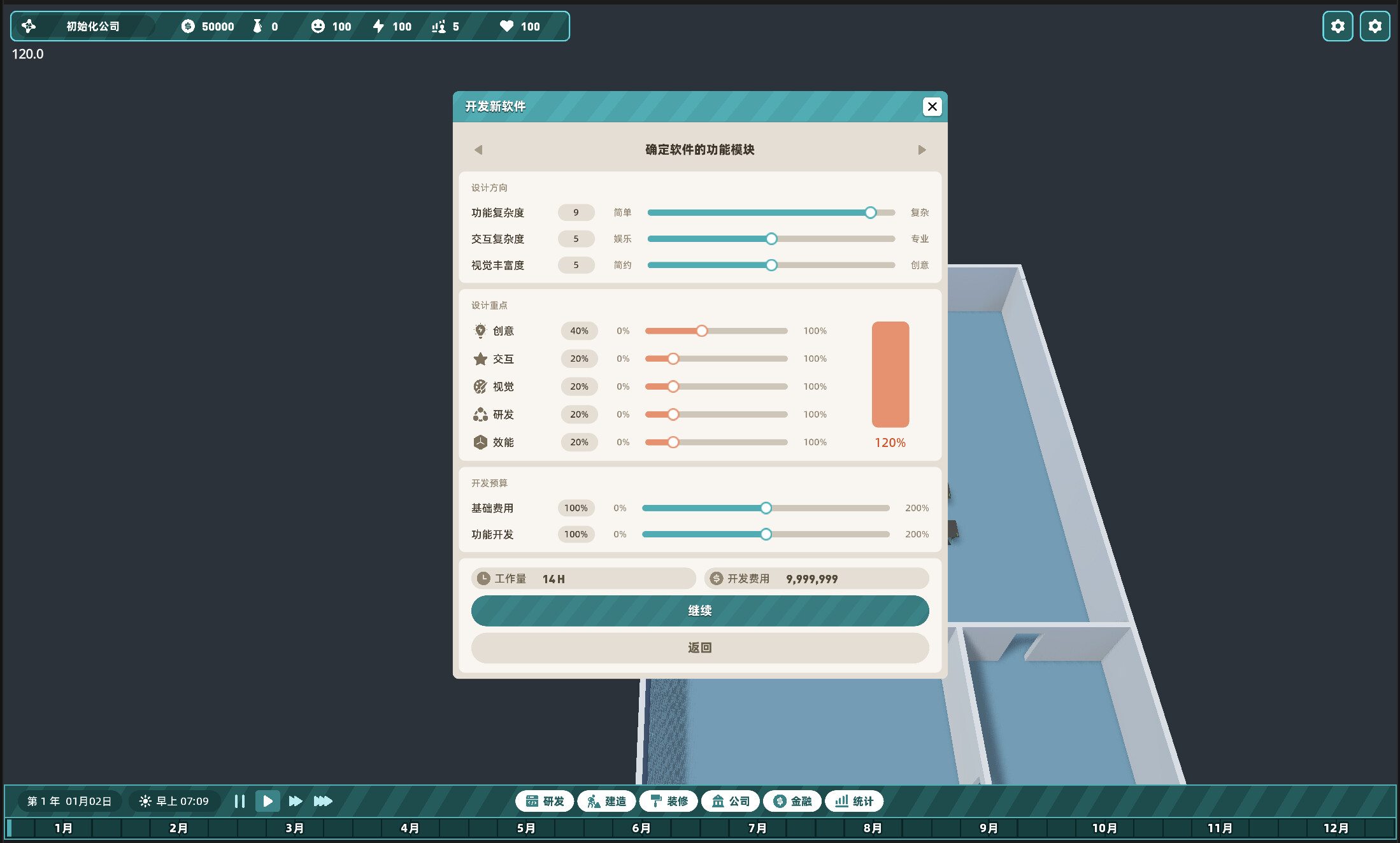Open the 金融 menu
1400x843 pixels.
coord(792,801)
